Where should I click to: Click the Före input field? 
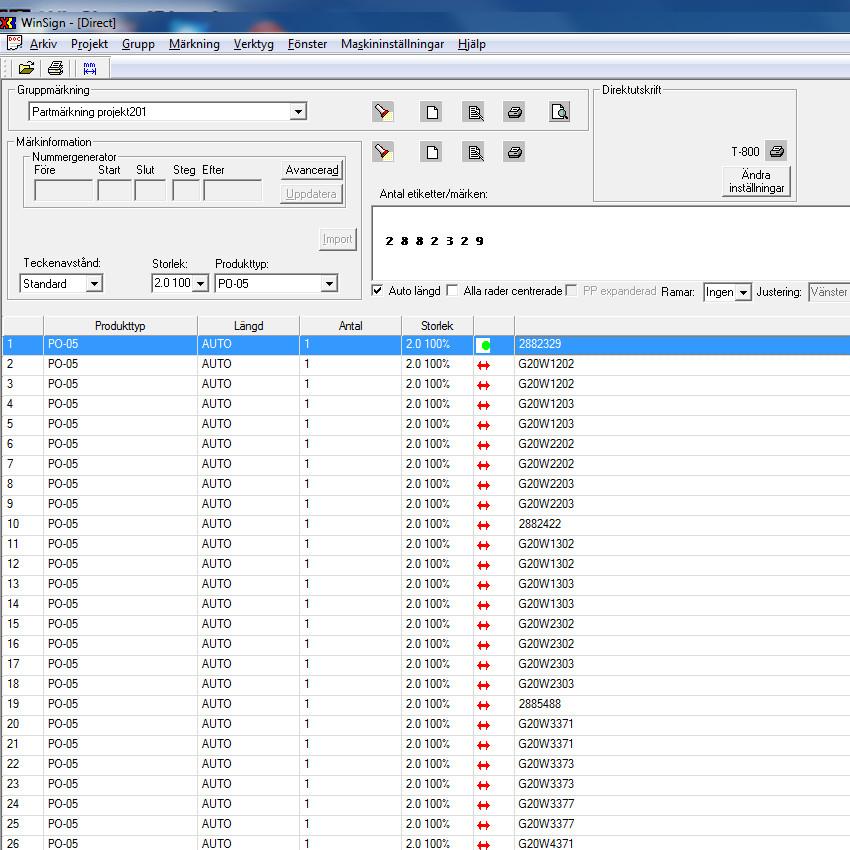(63, 190)
